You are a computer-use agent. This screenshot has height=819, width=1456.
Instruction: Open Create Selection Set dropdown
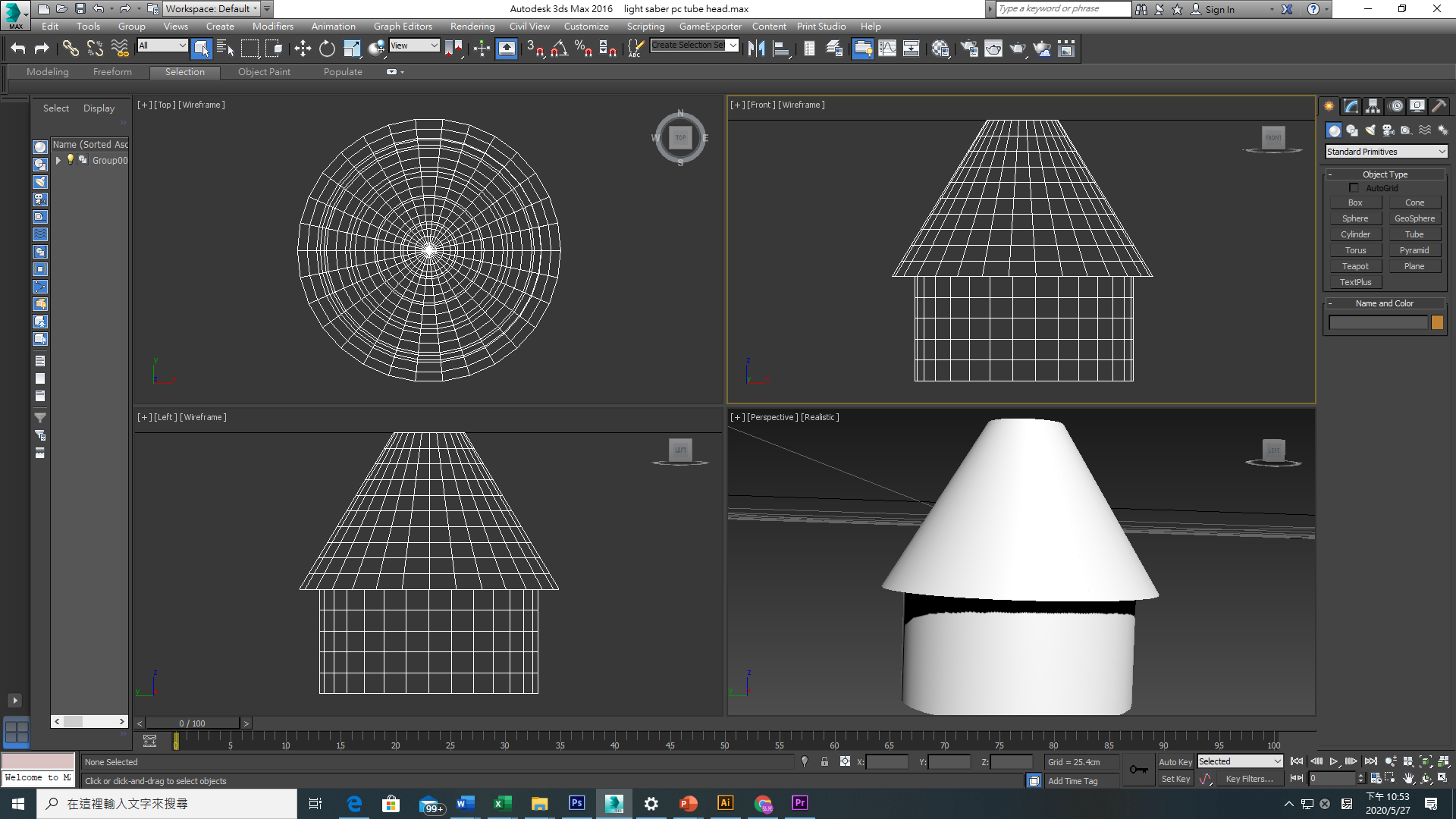[x=694, y=45]
